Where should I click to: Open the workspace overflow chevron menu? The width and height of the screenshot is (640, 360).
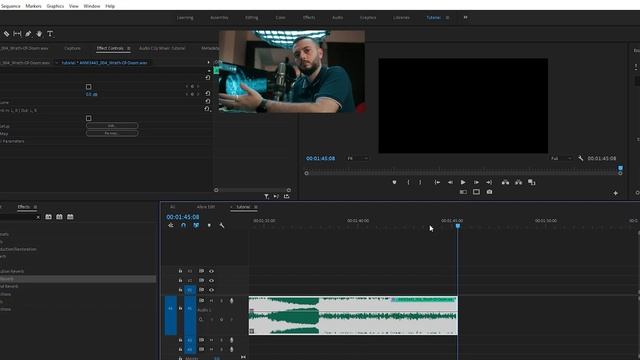[x=465, y=18]
